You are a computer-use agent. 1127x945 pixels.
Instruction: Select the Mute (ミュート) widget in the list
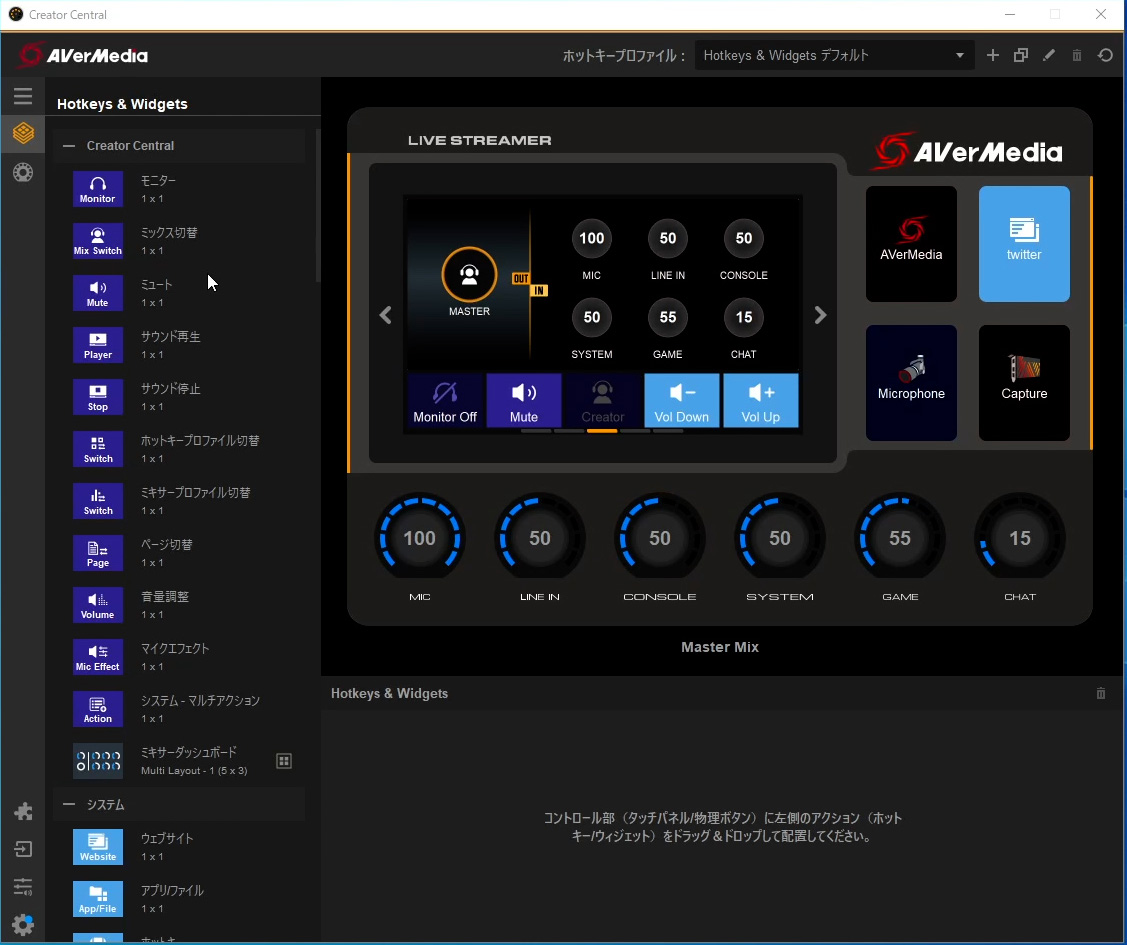click(98, 293)
